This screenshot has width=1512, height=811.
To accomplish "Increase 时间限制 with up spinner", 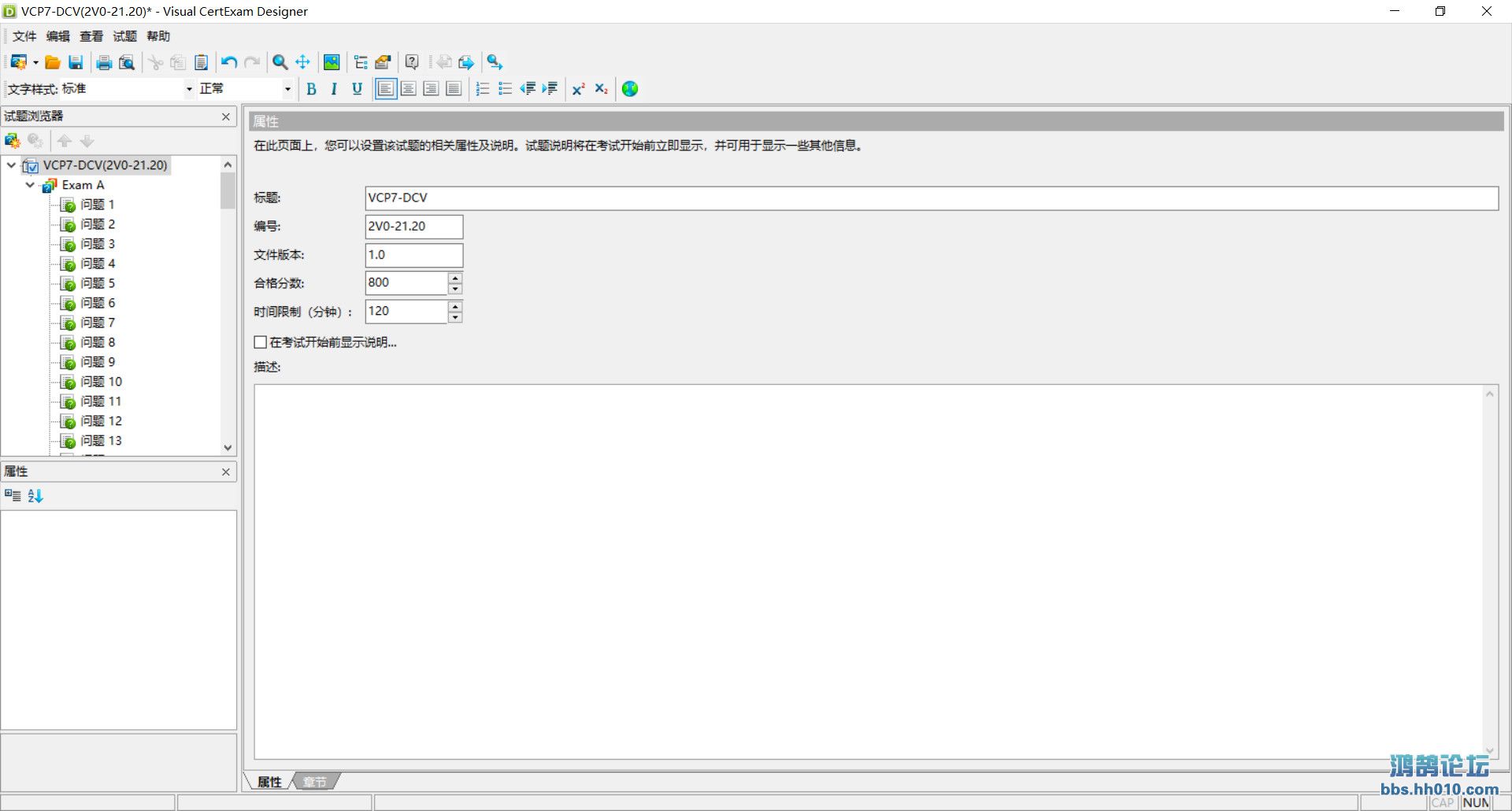I will [x=455, y=306].
